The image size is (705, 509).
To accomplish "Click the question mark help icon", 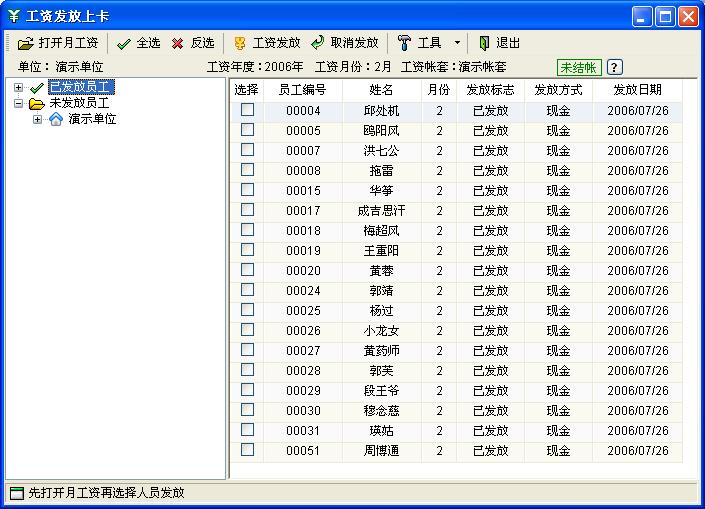I will (614, 67).
